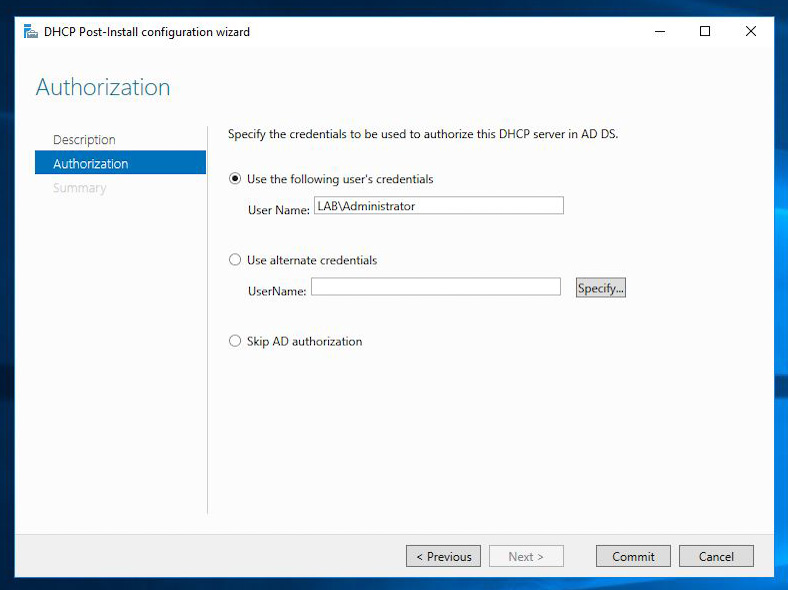Click the Specify... credentials button
The image size is (788, 590).
tap(601, 288)
